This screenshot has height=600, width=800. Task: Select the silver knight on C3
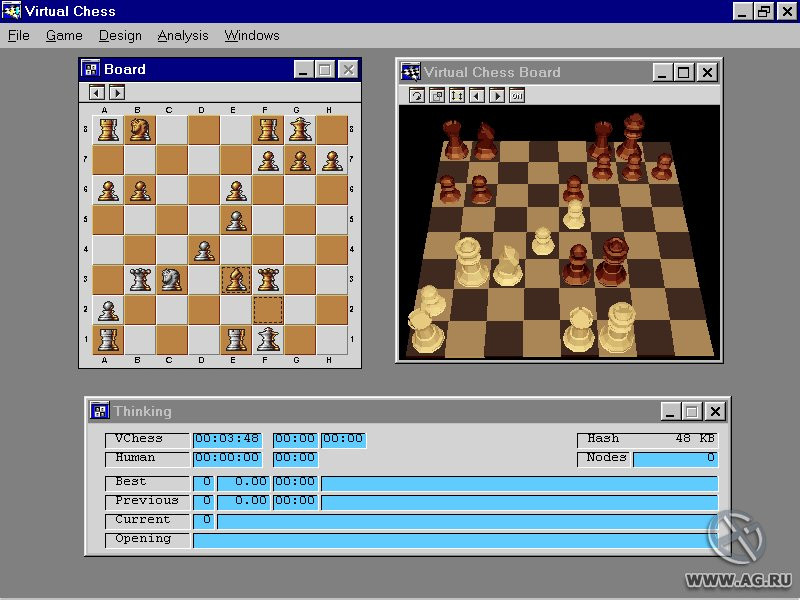pyautogui.click(x=172, y=280)
